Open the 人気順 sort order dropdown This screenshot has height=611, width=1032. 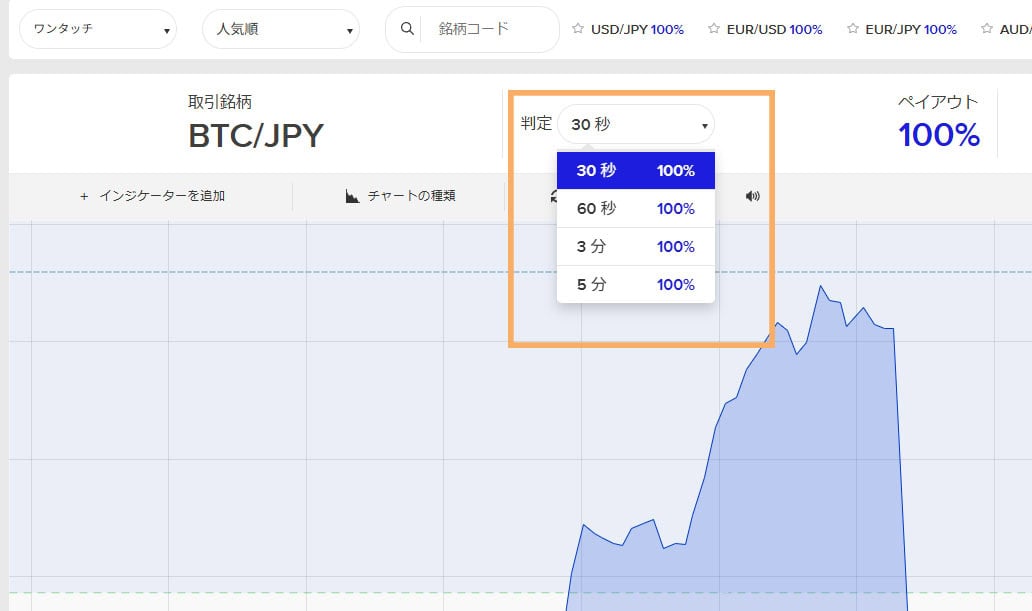pos(281,29)
